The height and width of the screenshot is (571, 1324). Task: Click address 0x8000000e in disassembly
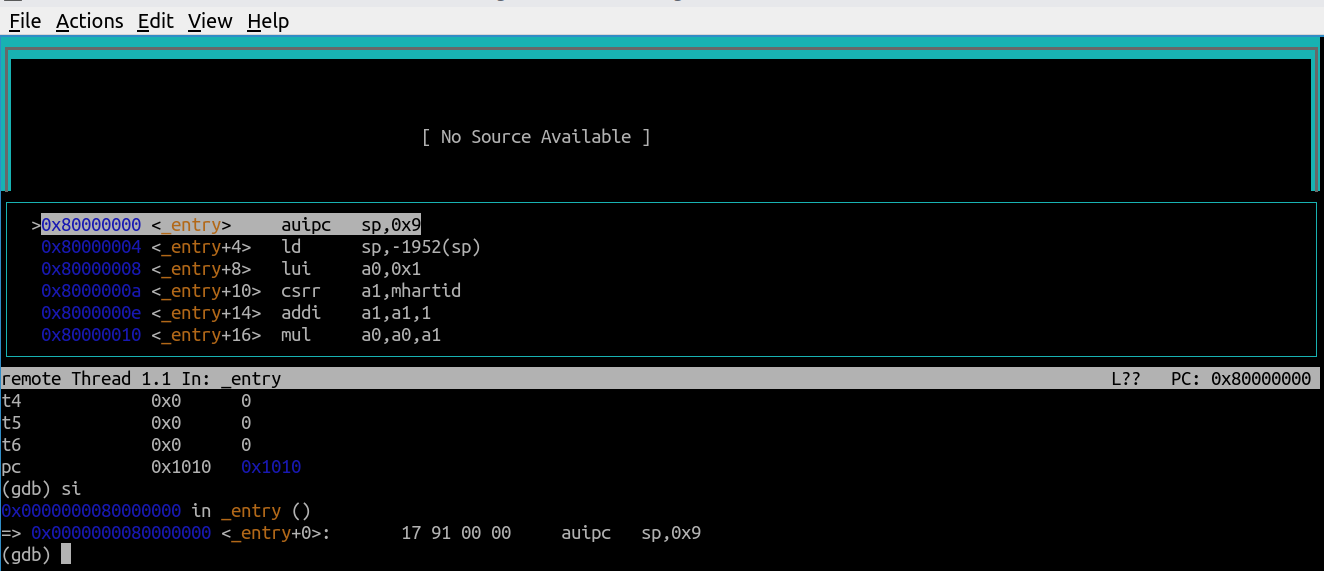coord(91,313)
